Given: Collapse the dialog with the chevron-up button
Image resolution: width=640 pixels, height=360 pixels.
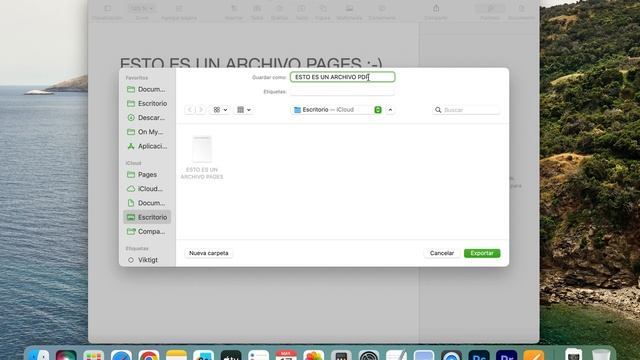Looking at the screenshot, I should [390, 110].
